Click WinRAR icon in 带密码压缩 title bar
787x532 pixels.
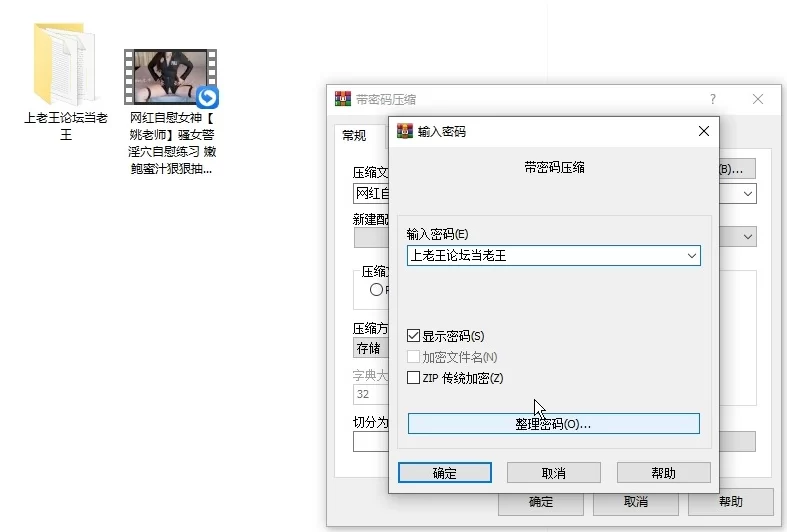342,99
